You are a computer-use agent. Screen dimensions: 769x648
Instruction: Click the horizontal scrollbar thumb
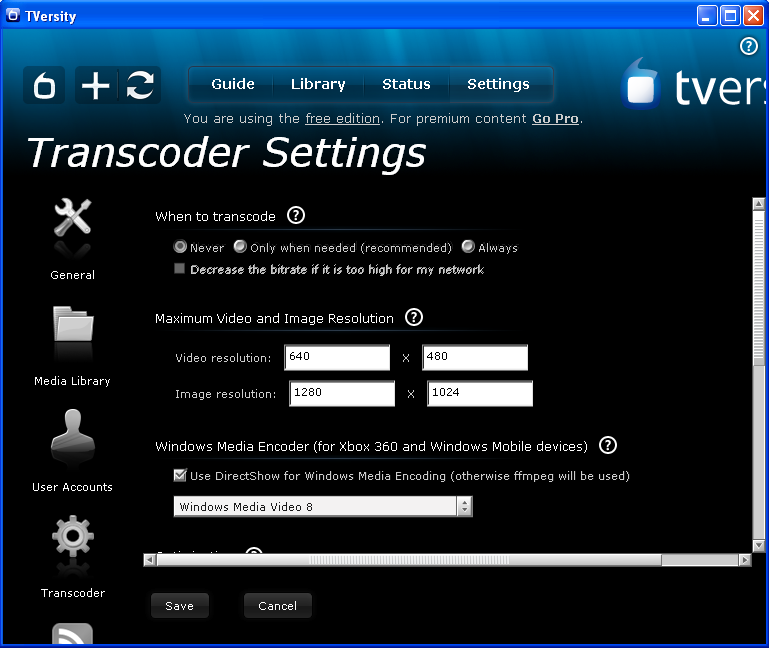click(409, 560)
